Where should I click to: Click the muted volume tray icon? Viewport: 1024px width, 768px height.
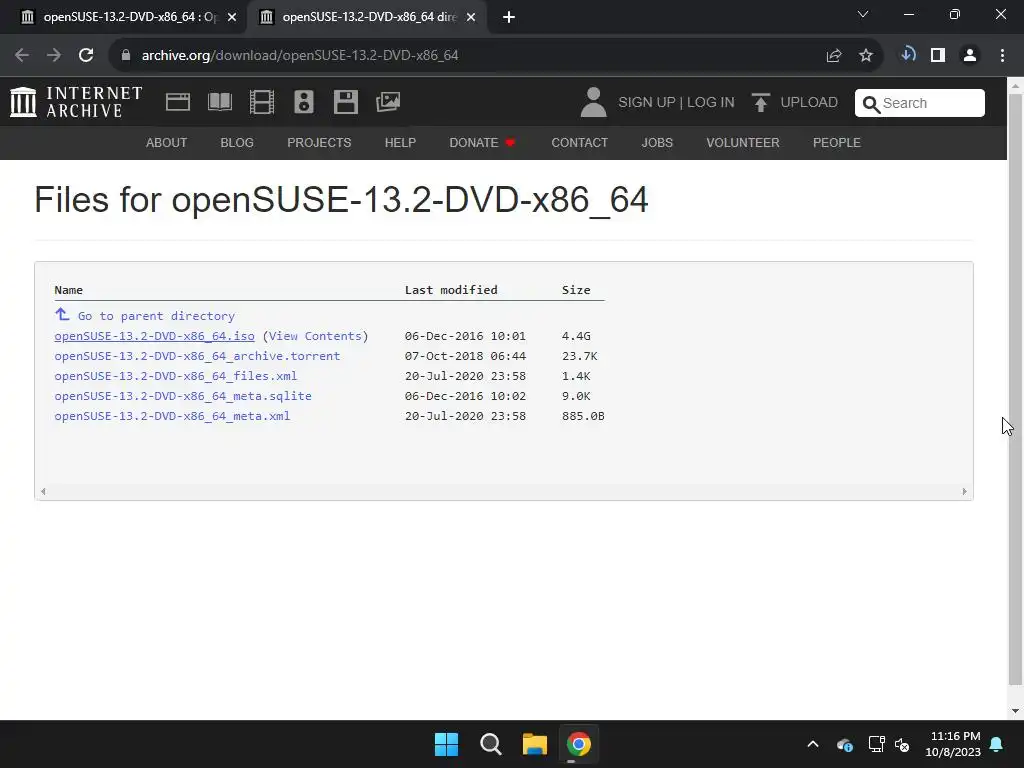[902, 744]
